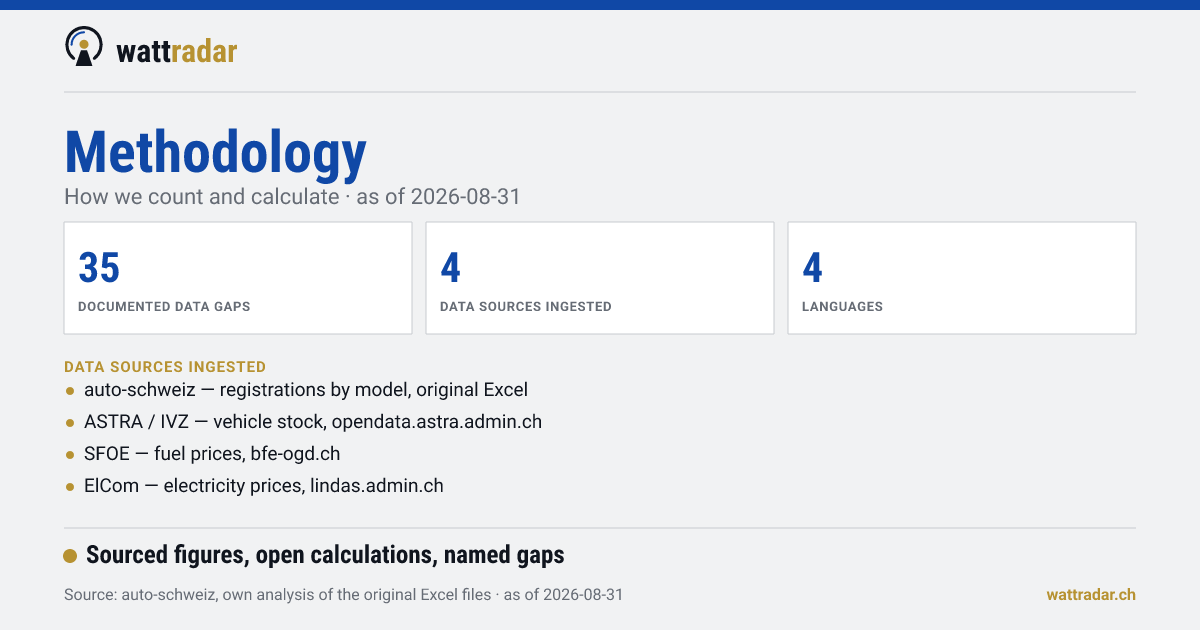Open the 4 data sources ingested card
This screenshot has height=630, width=1200.
pos(600,278)
